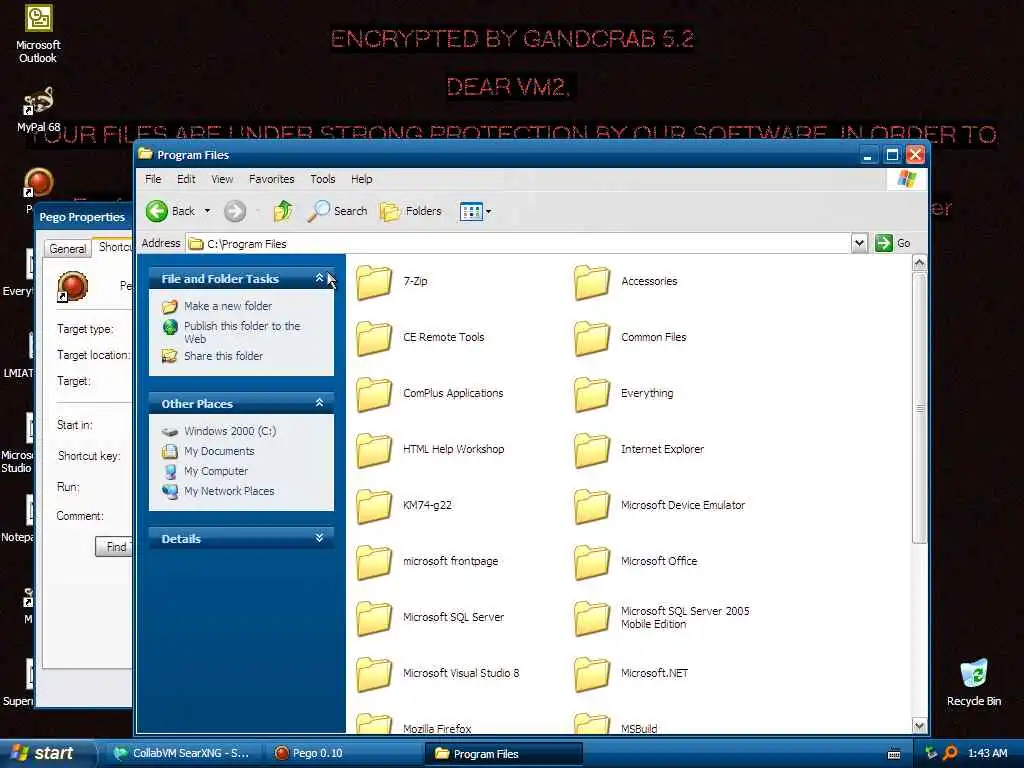Click Find button in Pego Properties

coord(114,547)
